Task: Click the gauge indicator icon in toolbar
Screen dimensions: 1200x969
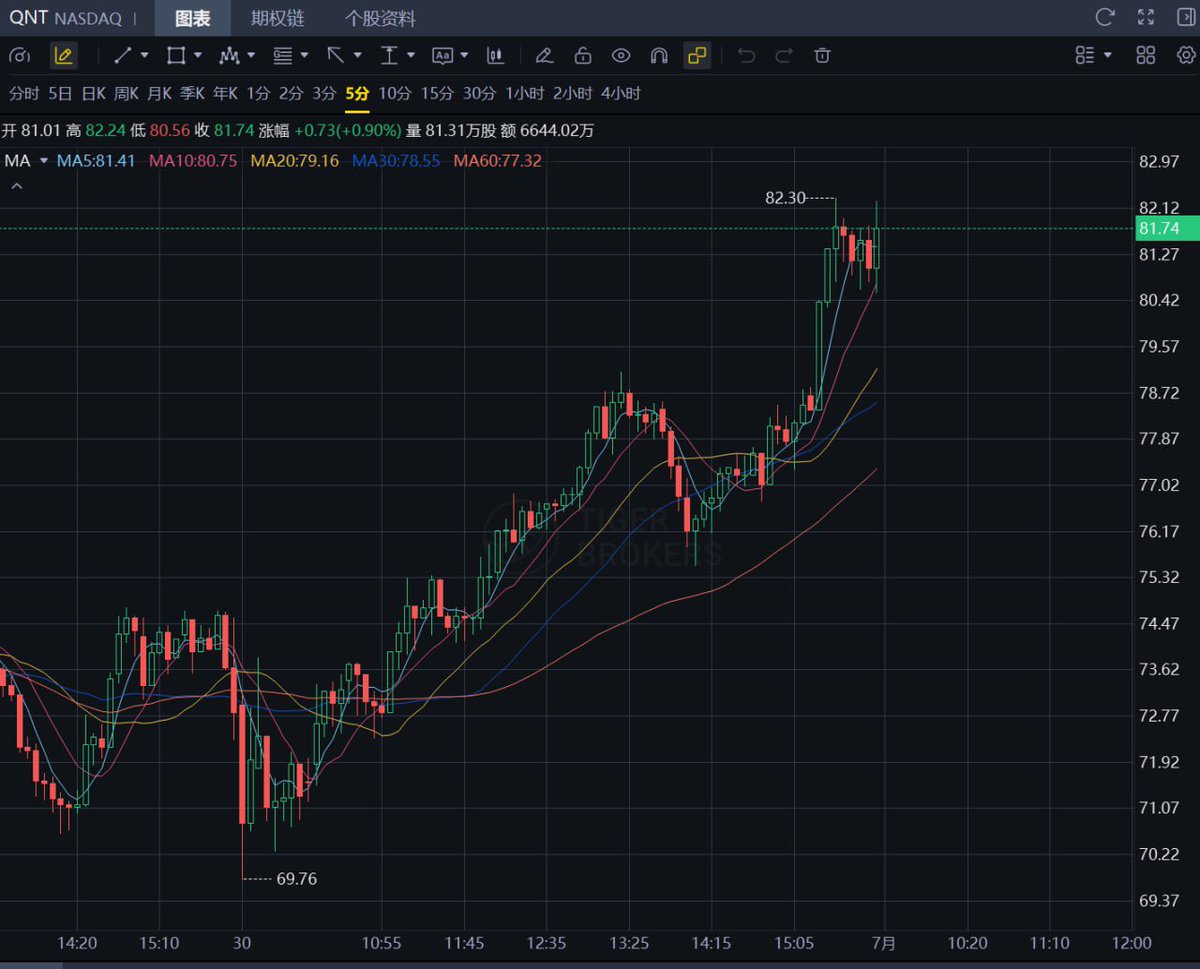Action: (x=19, y=56)
